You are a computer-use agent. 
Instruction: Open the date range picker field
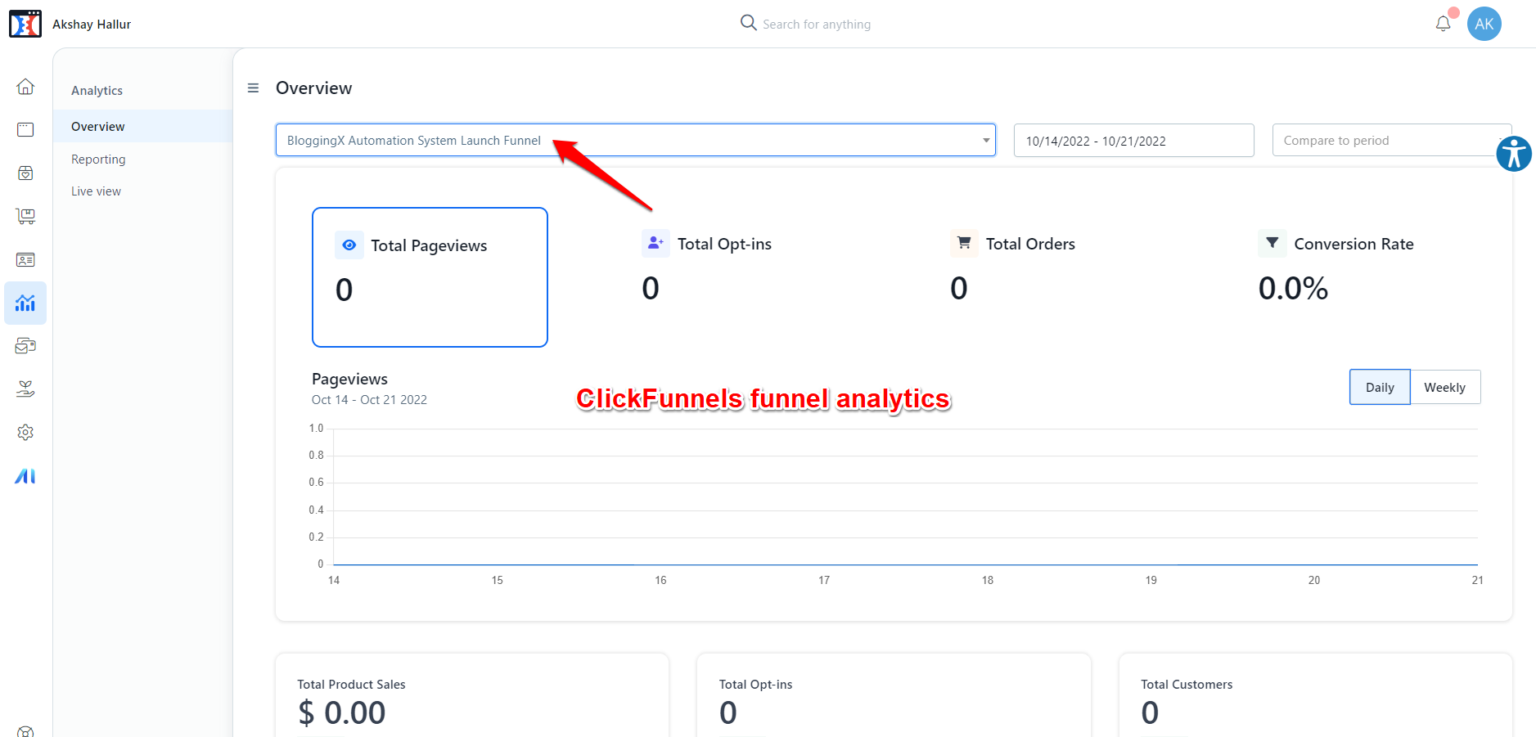tap(1134, 140)
